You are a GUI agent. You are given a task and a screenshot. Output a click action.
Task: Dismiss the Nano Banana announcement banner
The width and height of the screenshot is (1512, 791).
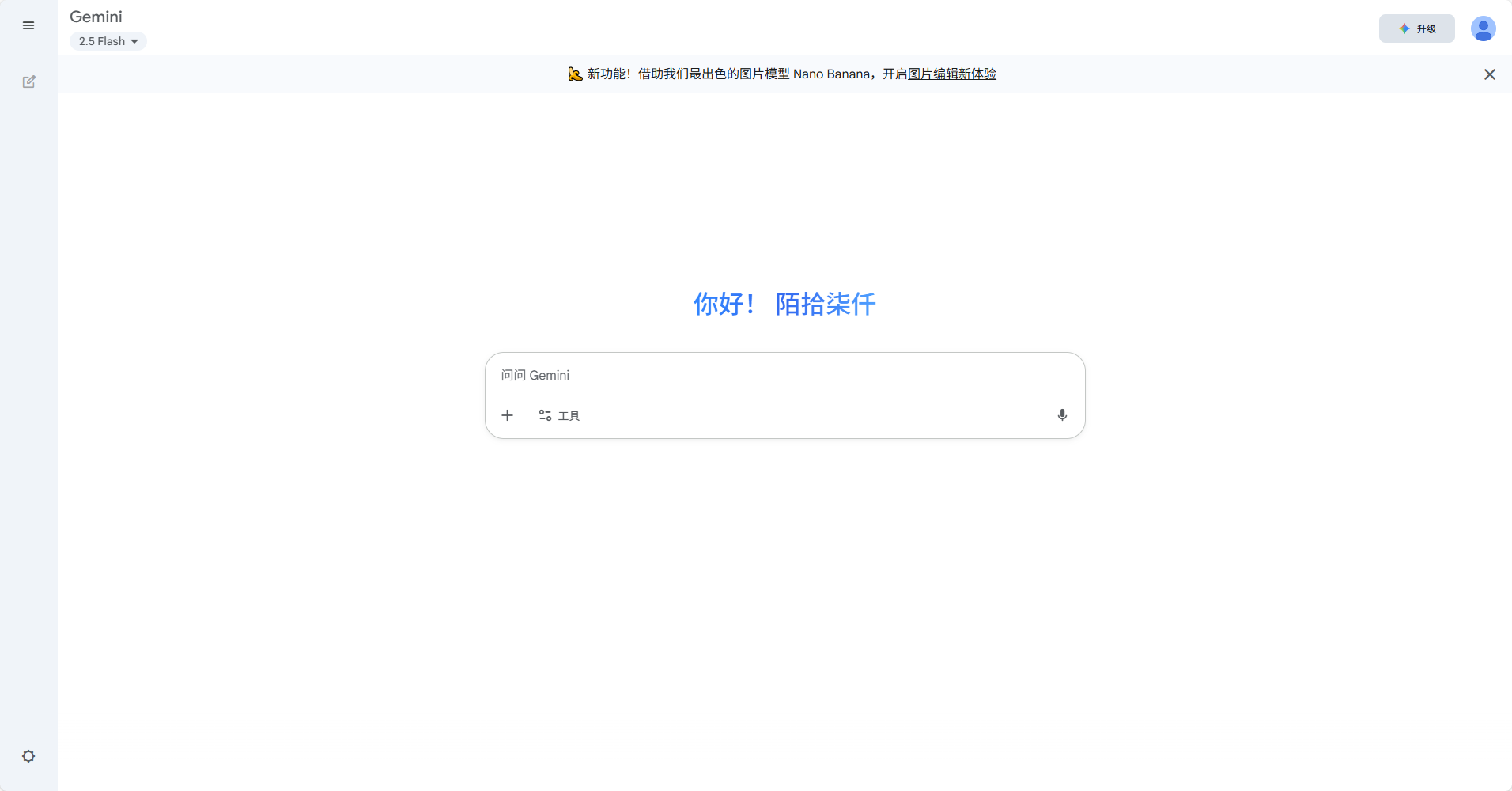[x=1489, y=74]
